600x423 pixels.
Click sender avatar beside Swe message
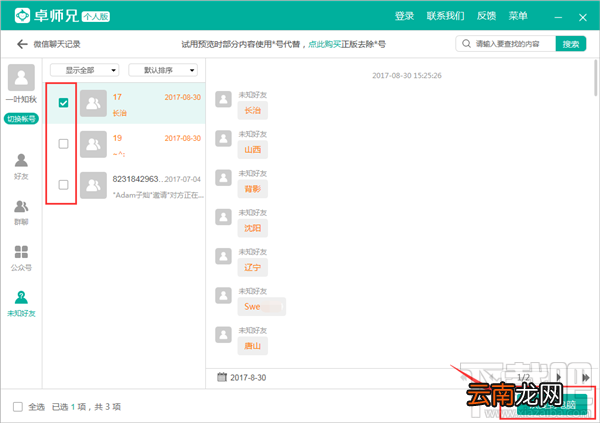coord(223,296)
